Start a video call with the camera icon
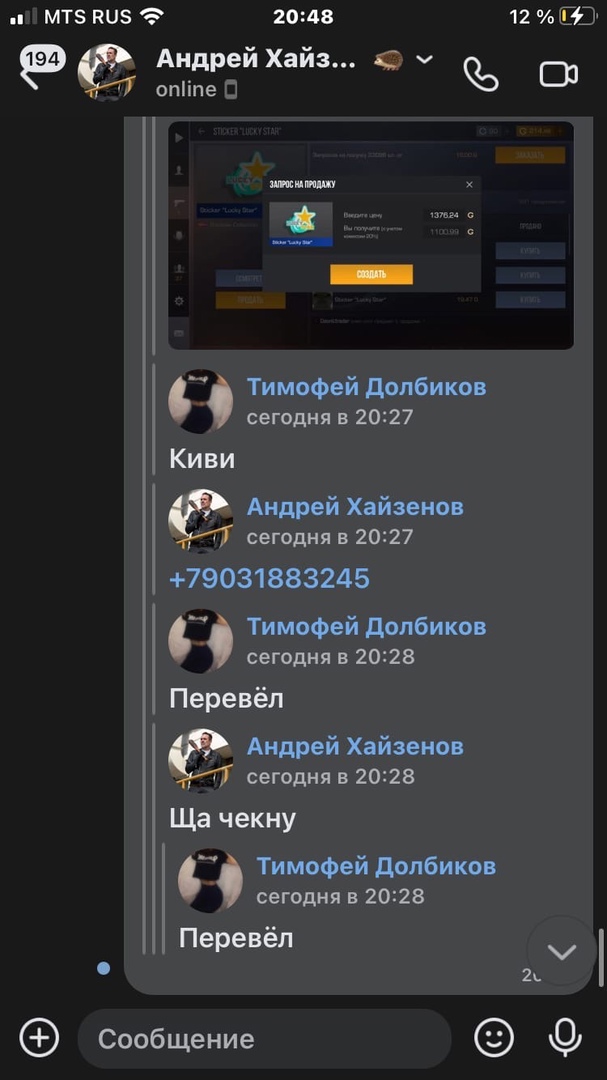Image resolution: width=607 pixels, height=1080 pixels. (559, 74)
